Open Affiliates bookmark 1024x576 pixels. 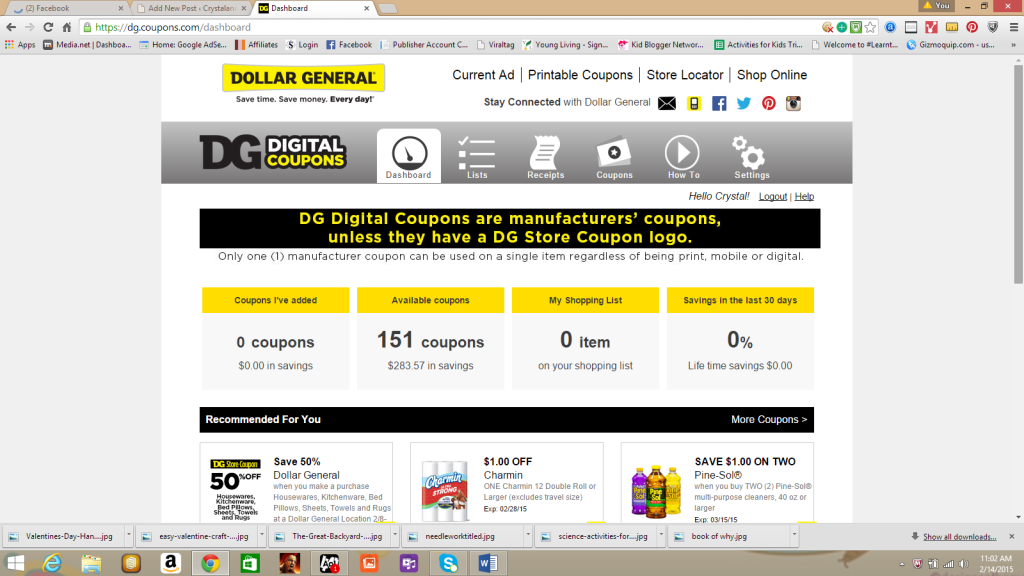256,44
